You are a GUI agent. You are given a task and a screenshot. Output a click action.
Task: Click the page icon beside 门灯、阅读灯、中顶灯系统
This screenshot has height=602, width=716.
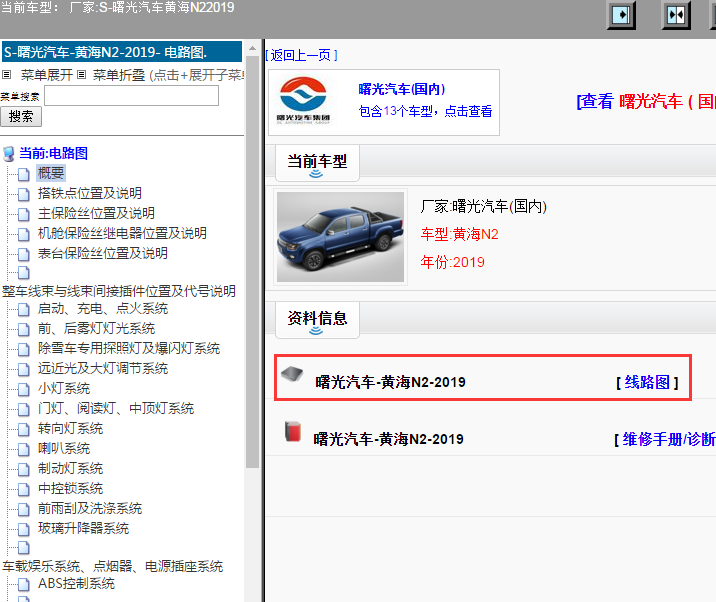24,409
